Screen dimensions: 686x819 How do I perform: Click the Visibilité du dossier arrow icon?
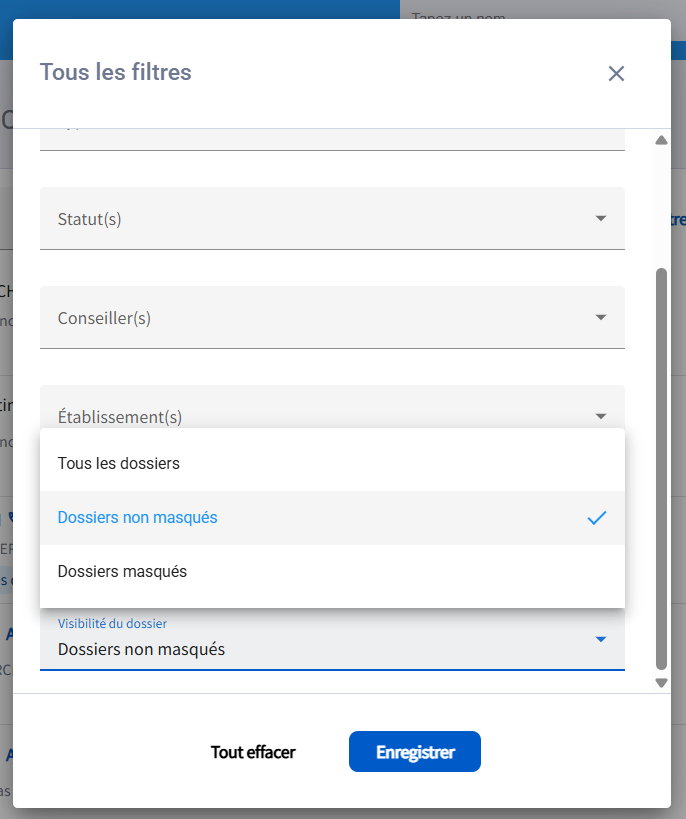pyautogui.click(x=600, y=639)
